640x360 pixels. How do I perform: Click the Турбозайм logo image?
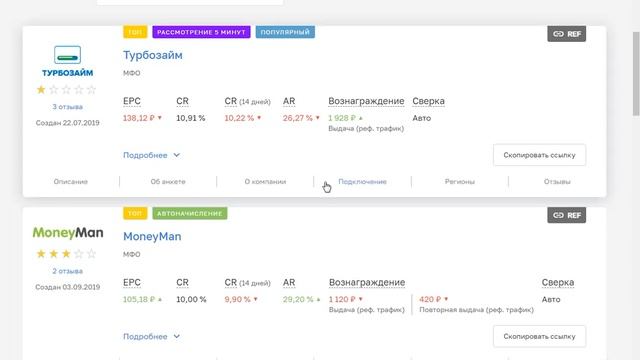67,61
